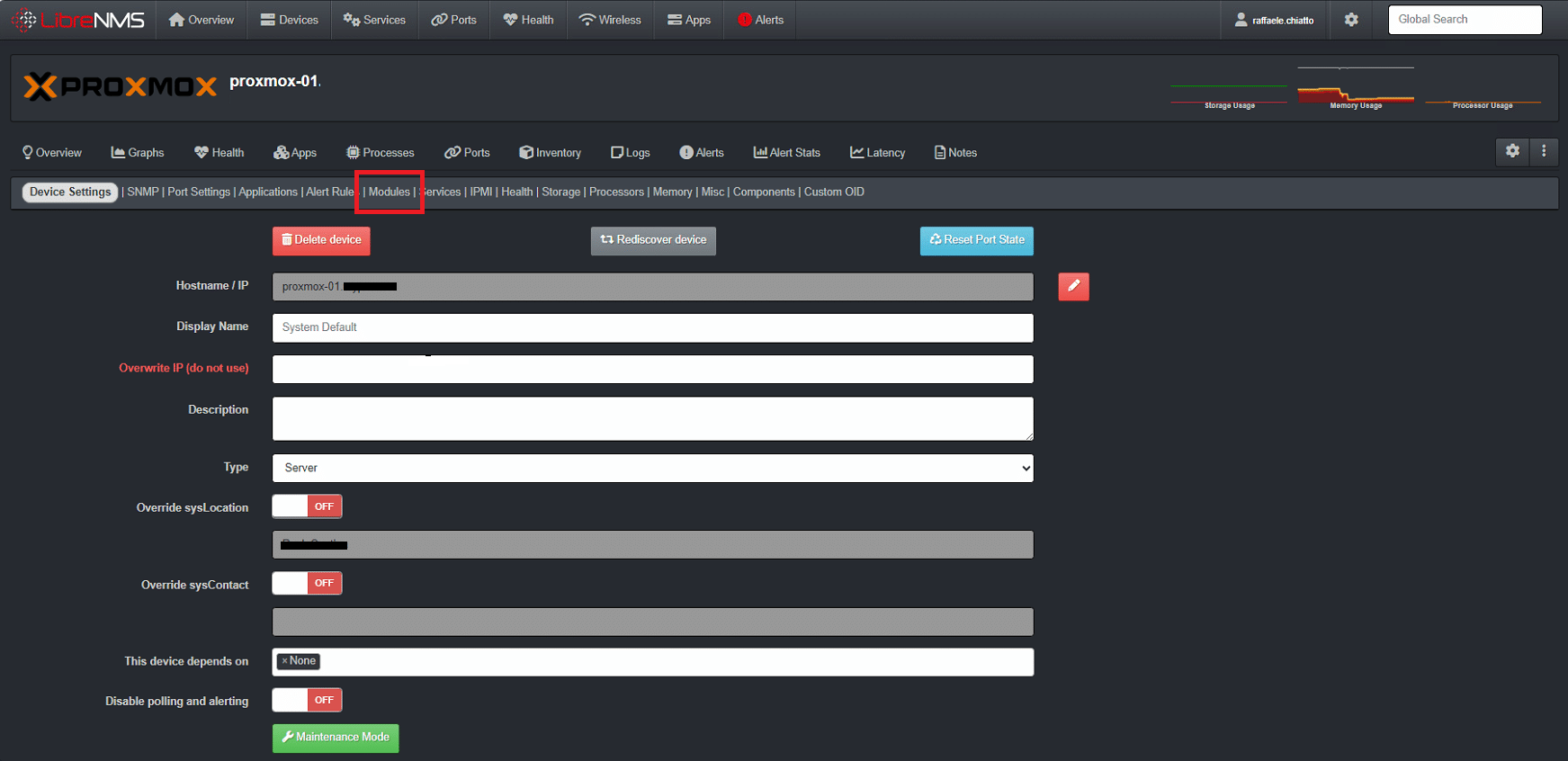Open the top Apps menu
This screenshot has width=1568, height=761.
click(689, 20)
